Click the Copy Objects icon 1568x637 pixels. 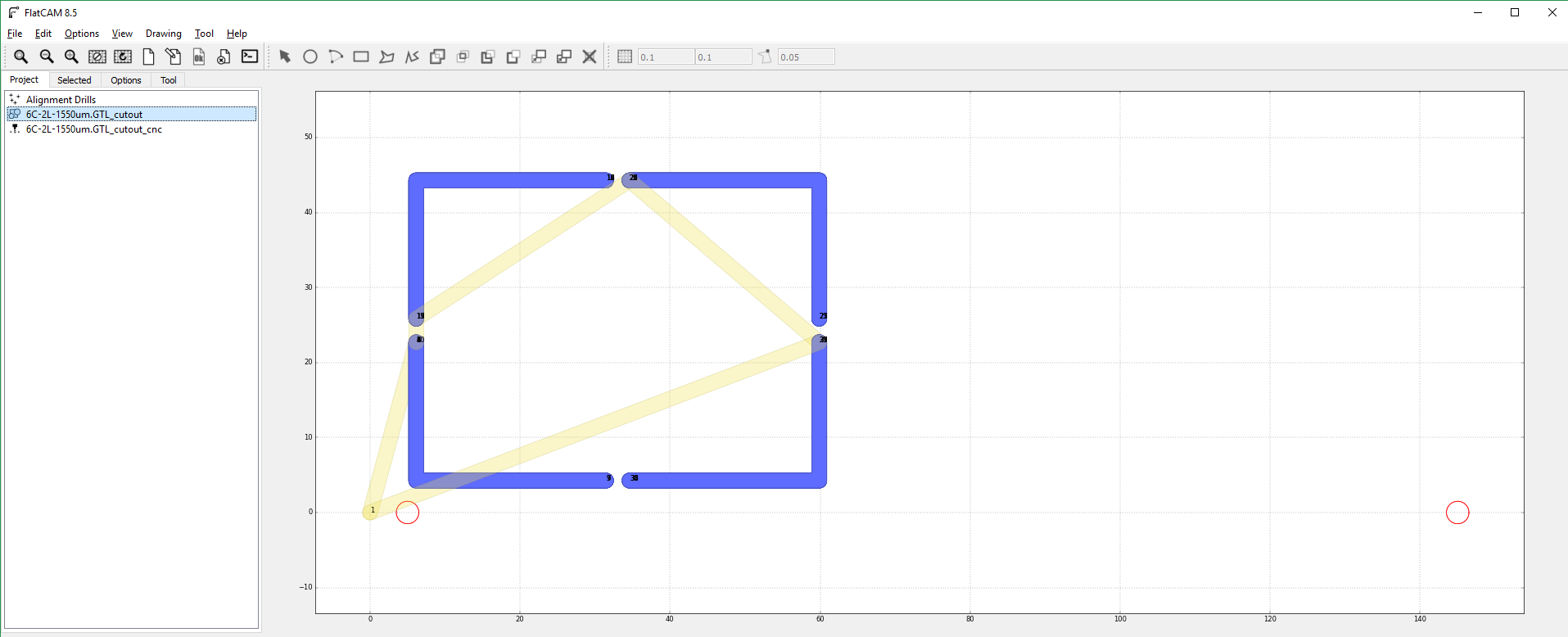tap(564, 56)
